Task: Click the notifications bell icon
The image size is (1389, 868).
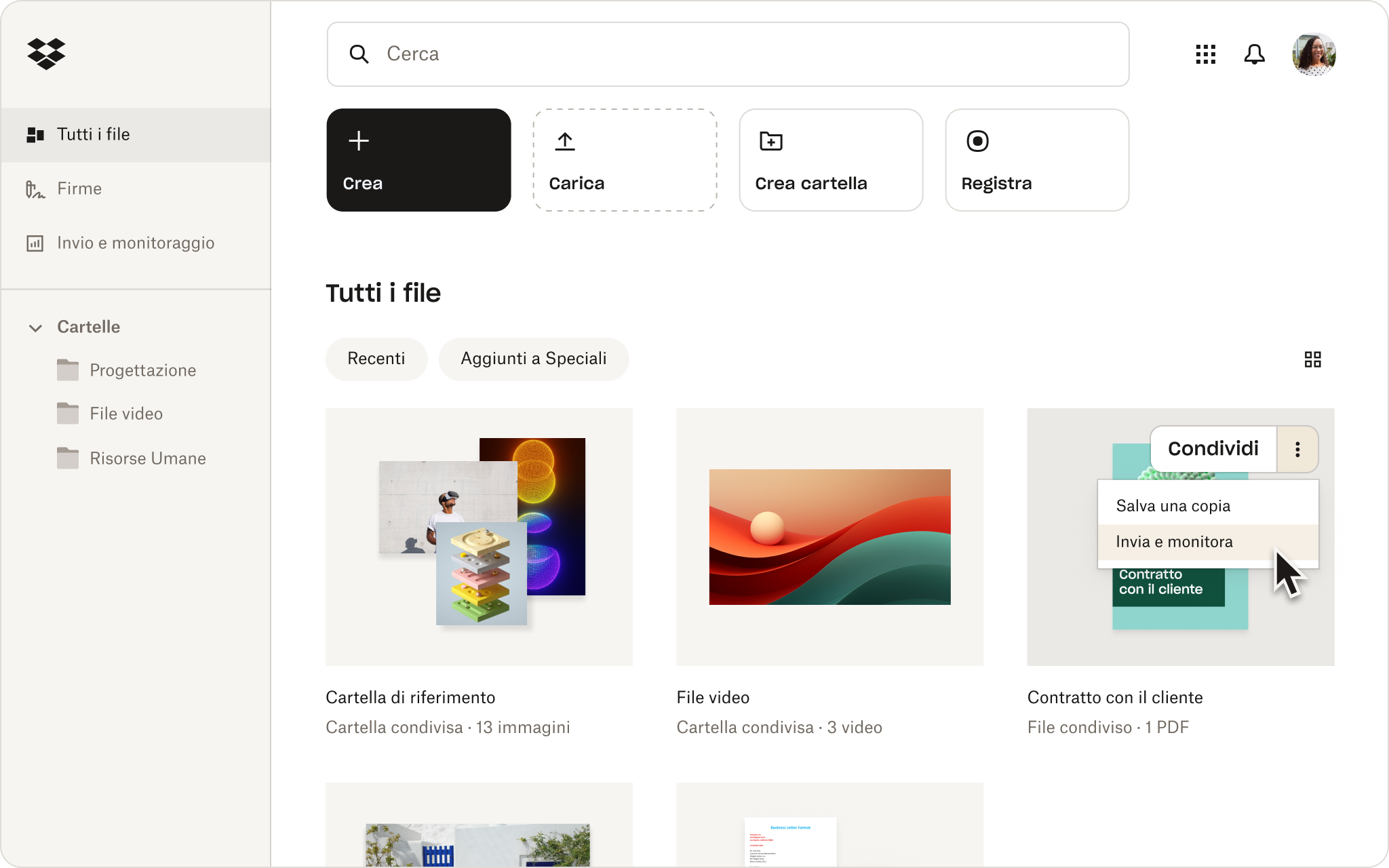Action: click(x=1255, y=54)
